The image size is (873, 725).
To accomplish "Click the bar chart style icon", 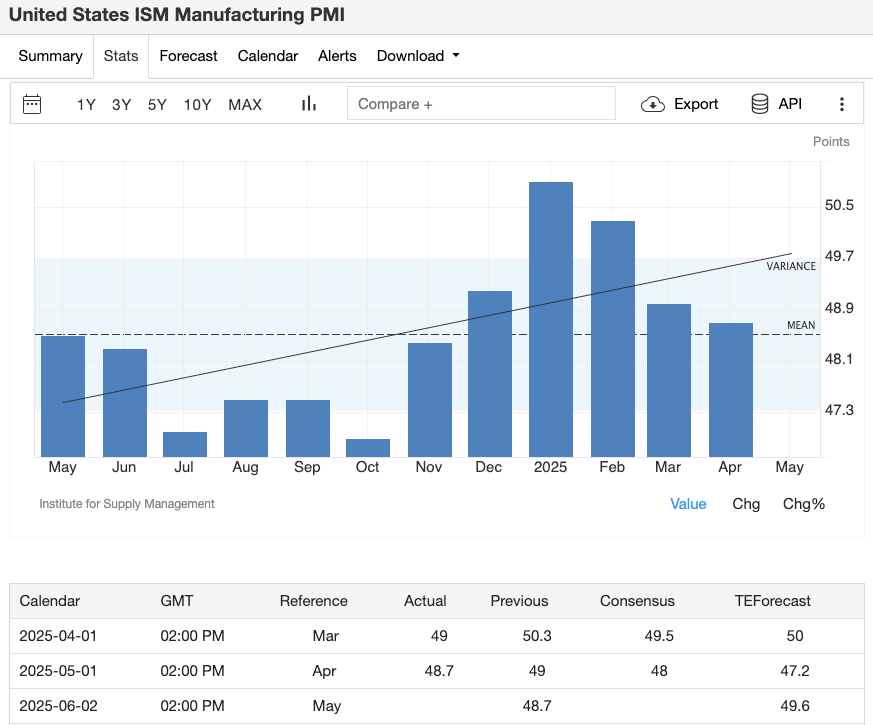I will 308,103.
